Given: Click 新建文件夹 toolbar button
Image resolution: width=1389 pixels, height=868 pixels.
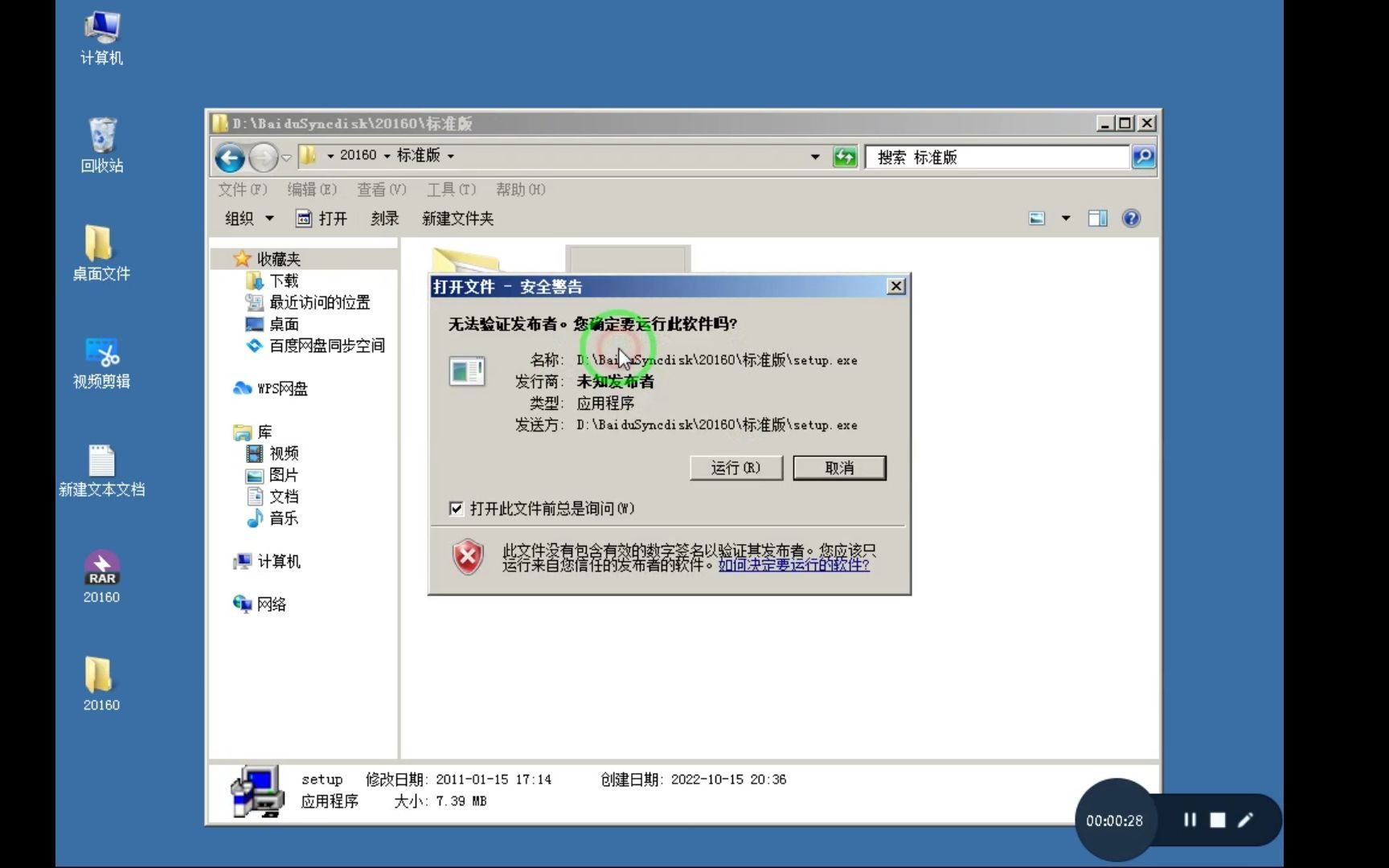Looking at the screenshot, I should [458, 219].
